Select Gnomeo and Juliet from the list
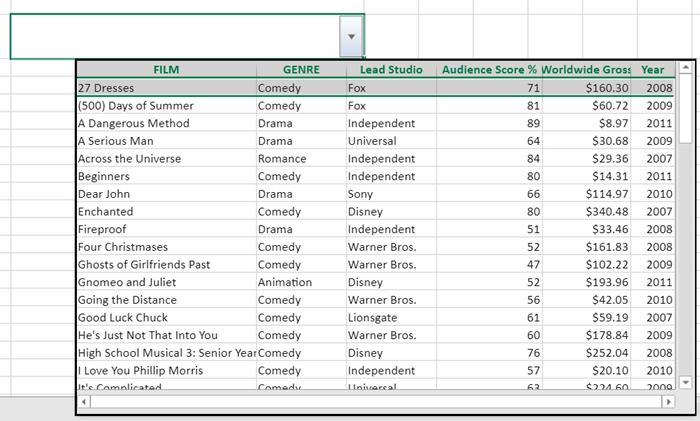The image size is (700, 421). 166,282
